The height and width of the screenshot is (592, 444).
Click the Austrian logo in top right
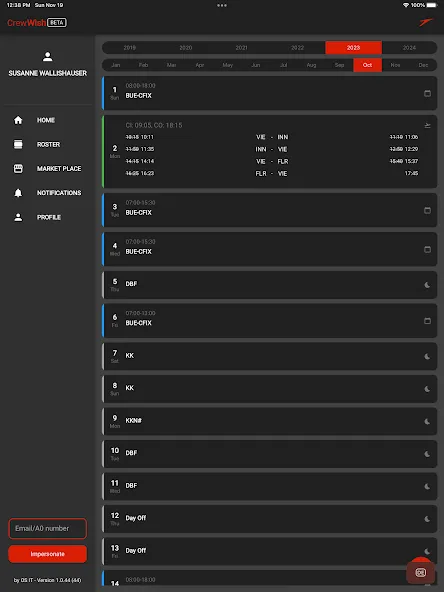(x=426, y=22)
